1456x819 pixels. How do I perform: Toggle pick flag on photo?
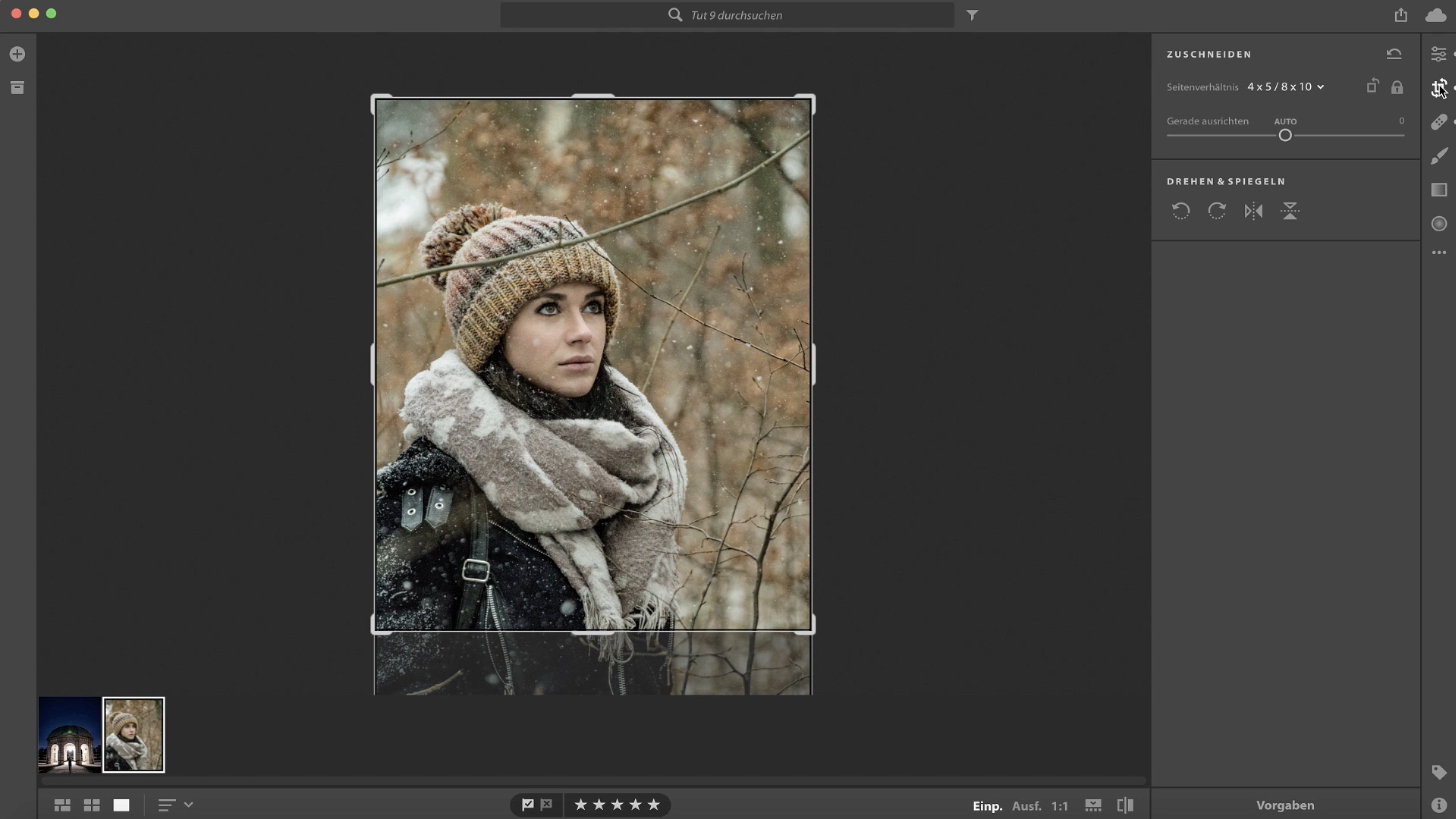tap(527, 804)
